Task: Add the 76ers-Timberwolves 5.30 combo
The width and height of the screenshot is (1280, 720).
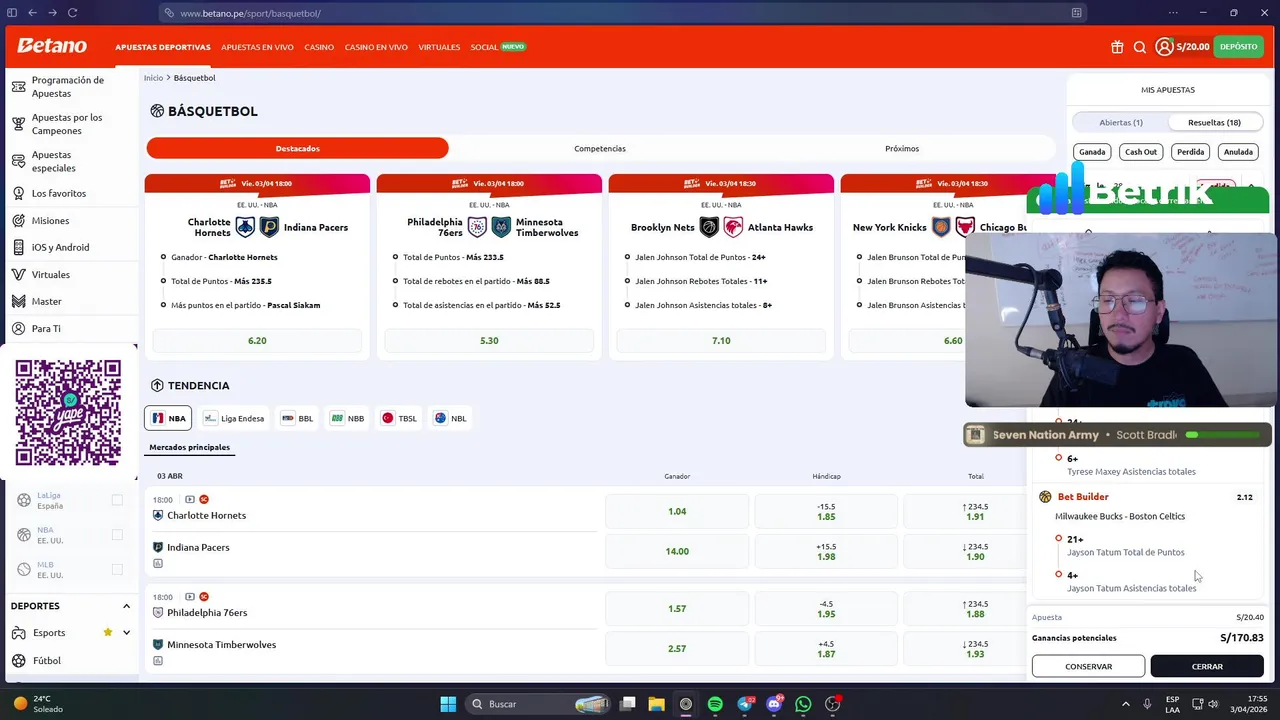Action: click(489, 340)
